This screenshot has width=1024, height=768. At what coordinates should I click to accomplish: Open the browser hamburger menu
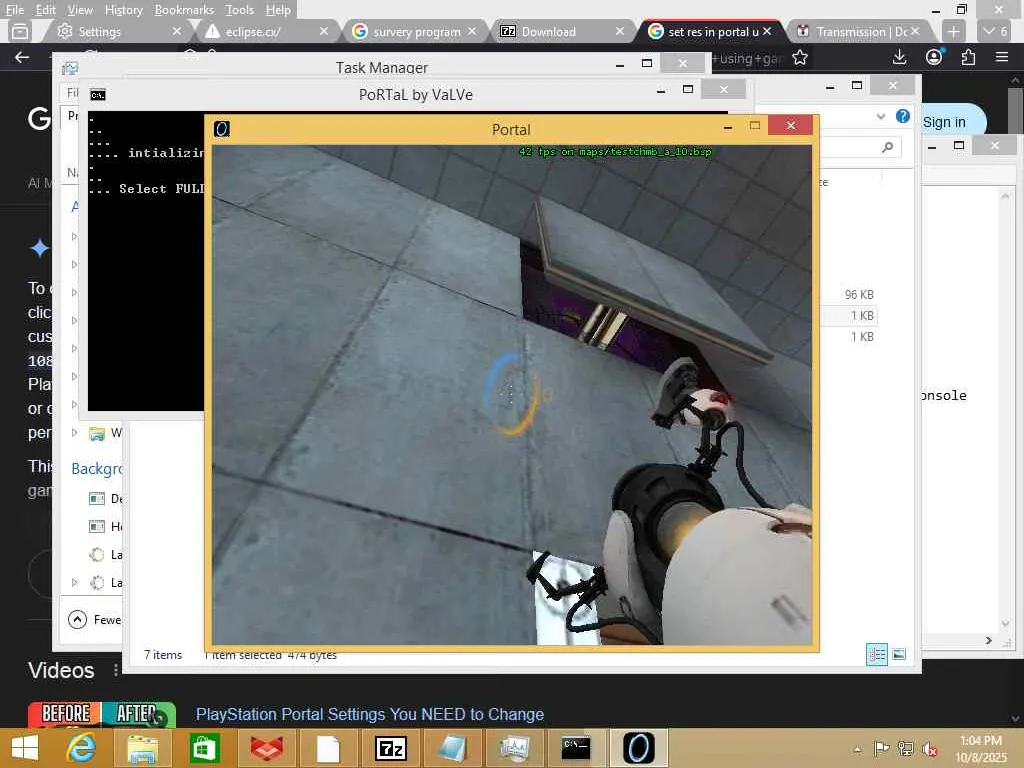(x=1002, y=57)
